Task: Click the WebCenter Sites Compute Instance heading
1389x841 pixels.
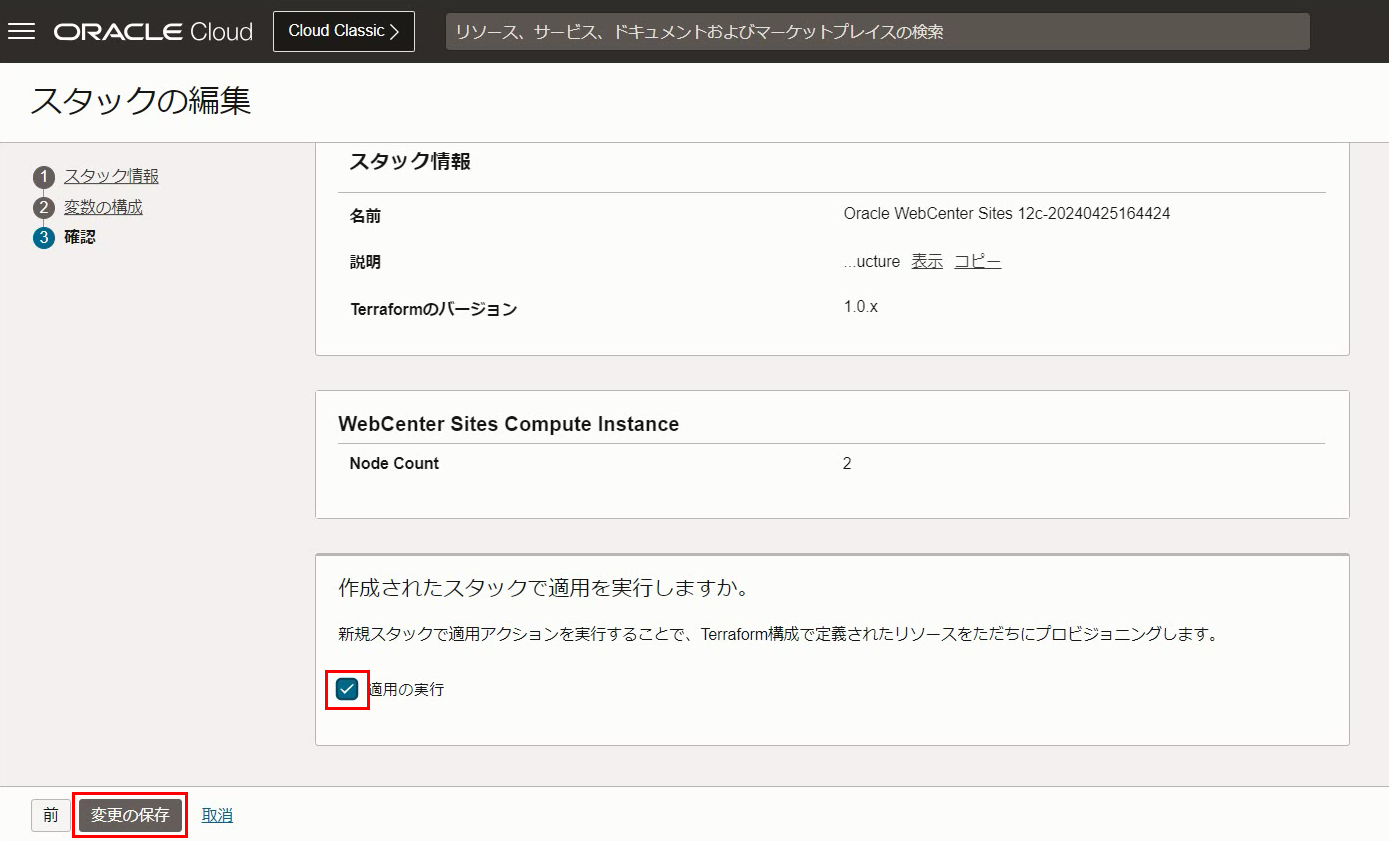Action: pyautogui.click(x=509, y=424)
